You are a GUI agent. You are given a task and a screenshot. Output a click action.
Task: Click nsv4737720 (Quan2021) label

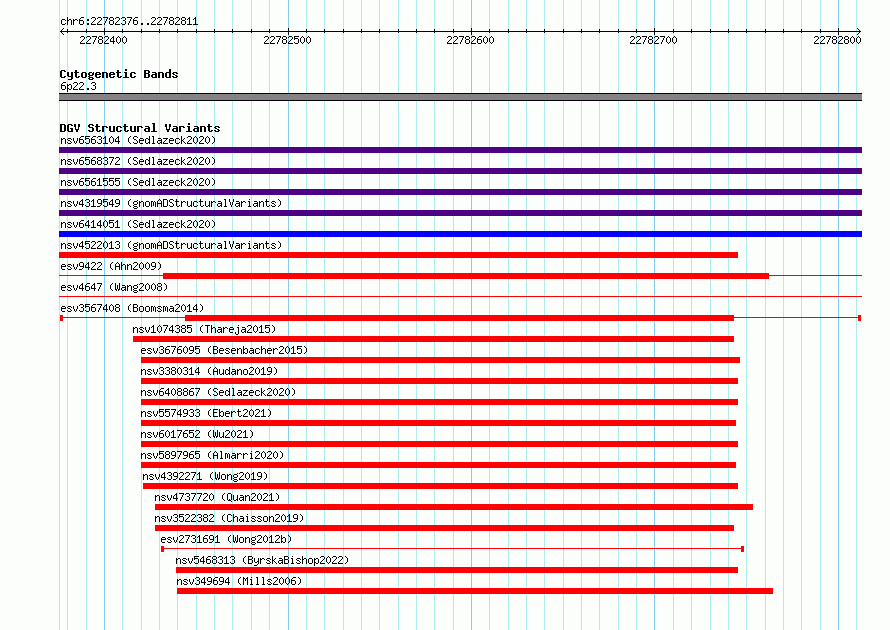pos(217,497)
